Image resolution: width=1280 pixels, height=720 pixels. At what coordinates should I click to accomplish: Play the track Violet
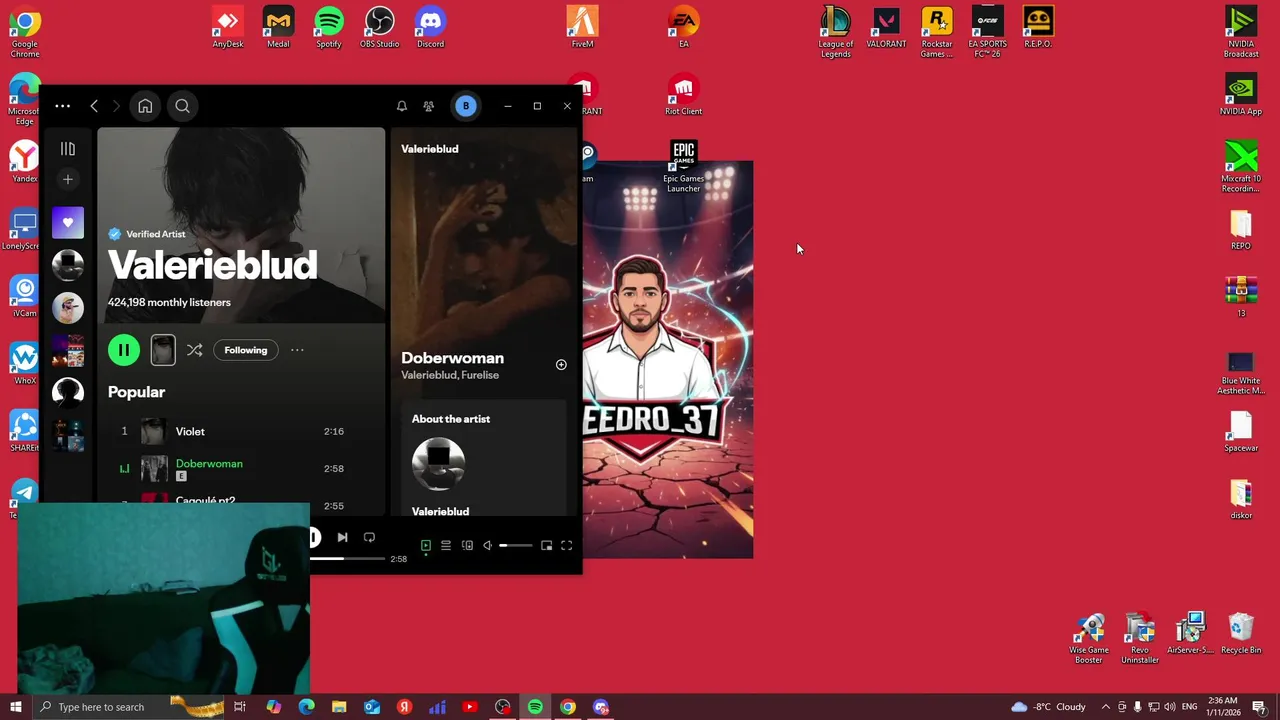190,432
